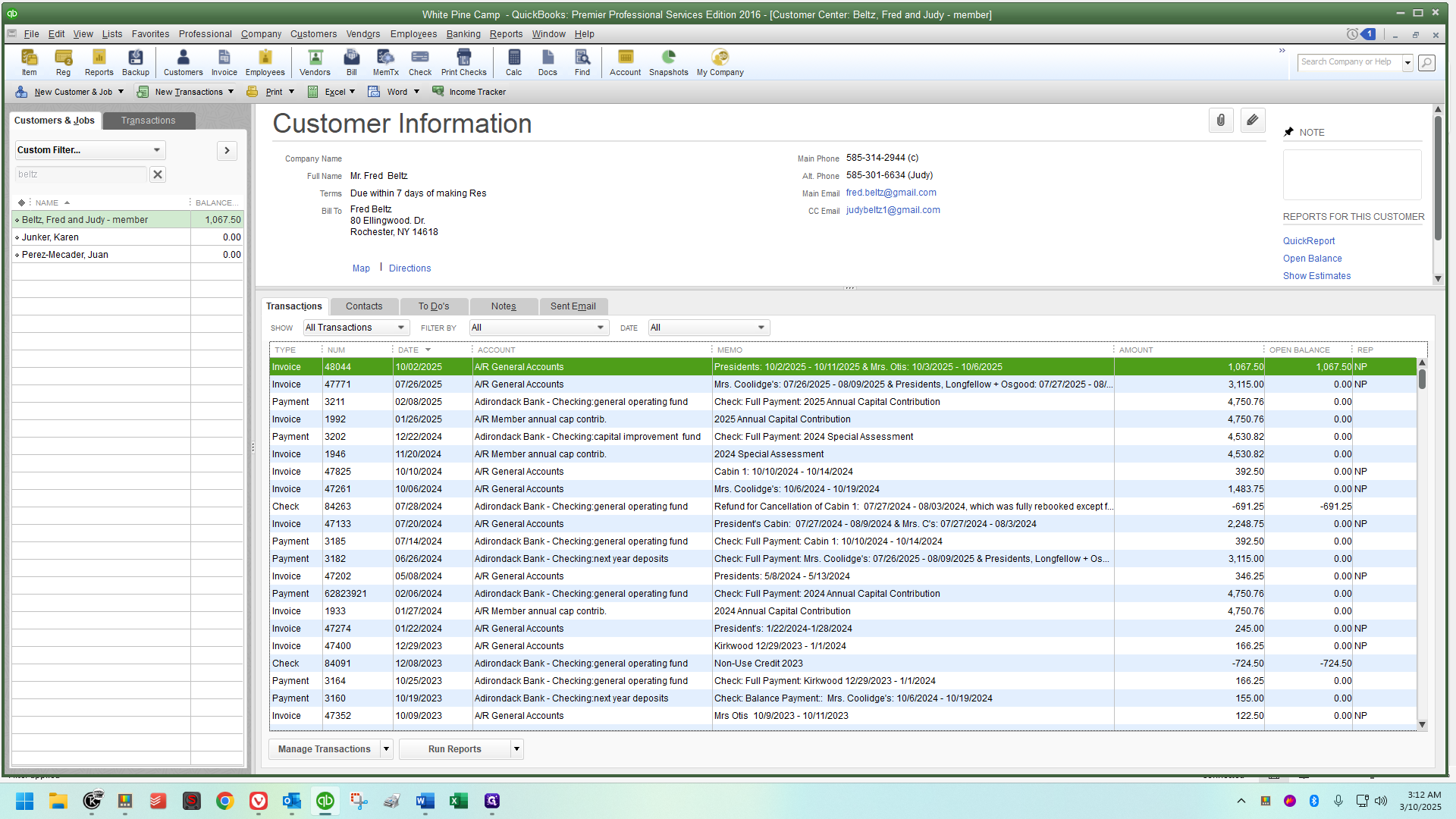Screen dimensions: 1456x819
Task: Click the QuickReport link
Action: pyautogui.click(x=1308, y=241)
